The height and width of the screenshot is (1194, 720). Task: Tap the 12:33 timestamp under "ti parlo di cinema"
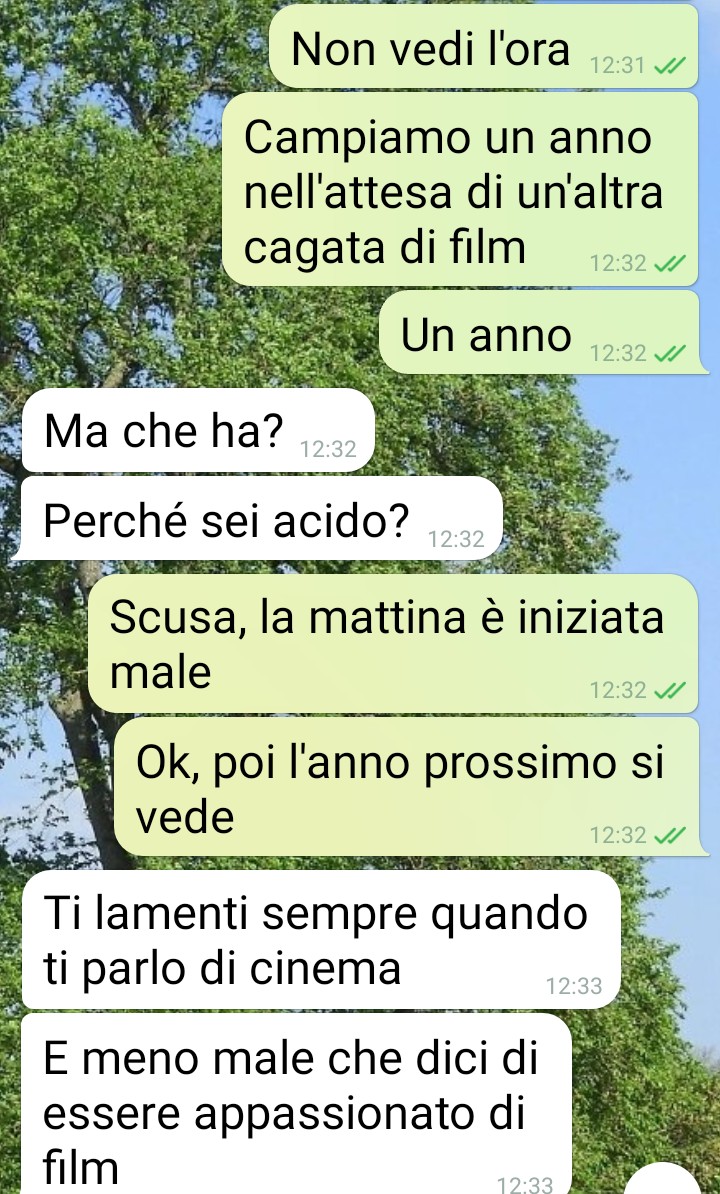(x=574, y=986)
